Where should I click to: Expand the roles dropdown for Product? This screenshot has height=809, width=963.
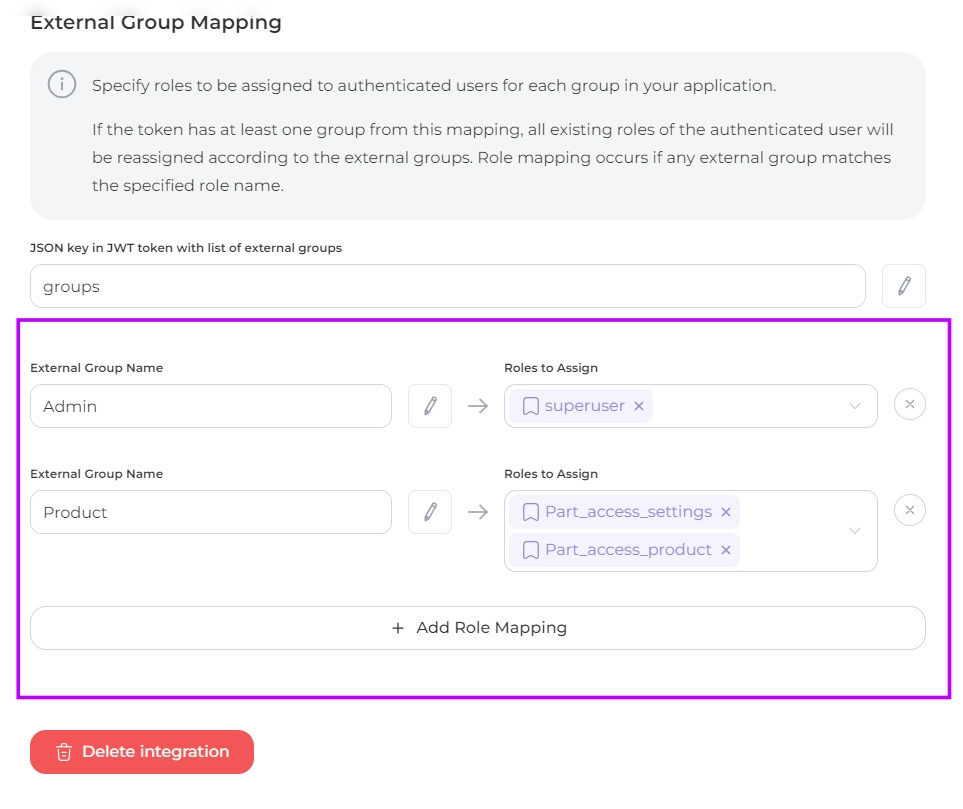[x=855, y=531]
